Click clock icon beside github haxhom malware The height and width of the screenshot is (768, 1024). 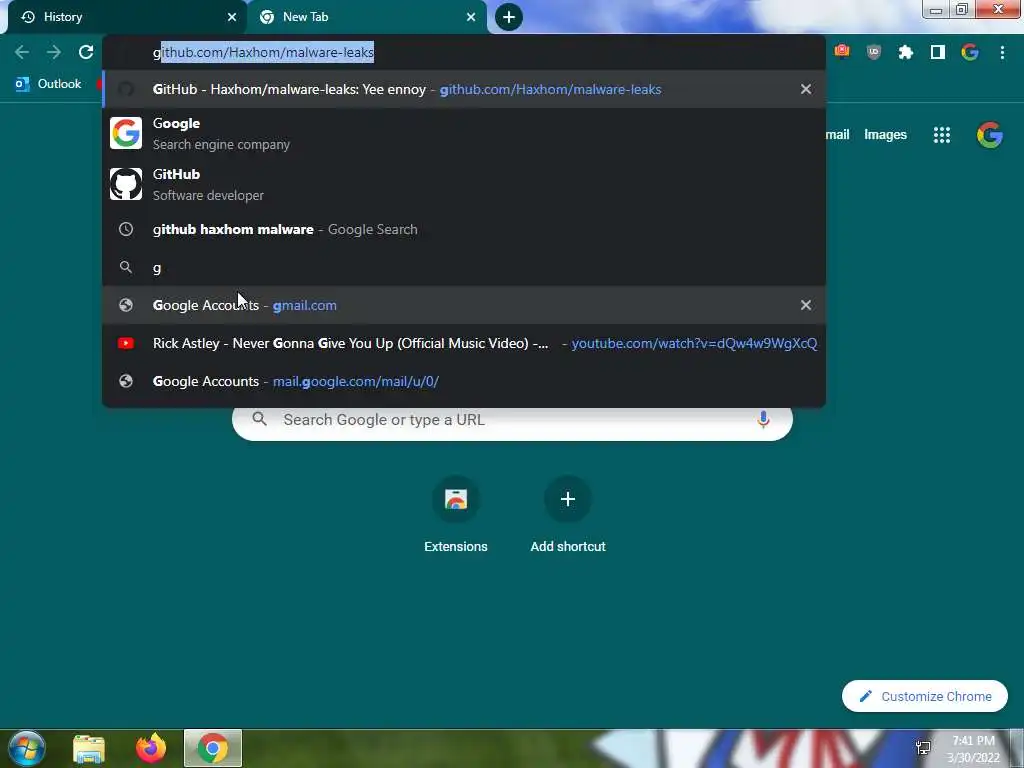[x=126, y=229]
